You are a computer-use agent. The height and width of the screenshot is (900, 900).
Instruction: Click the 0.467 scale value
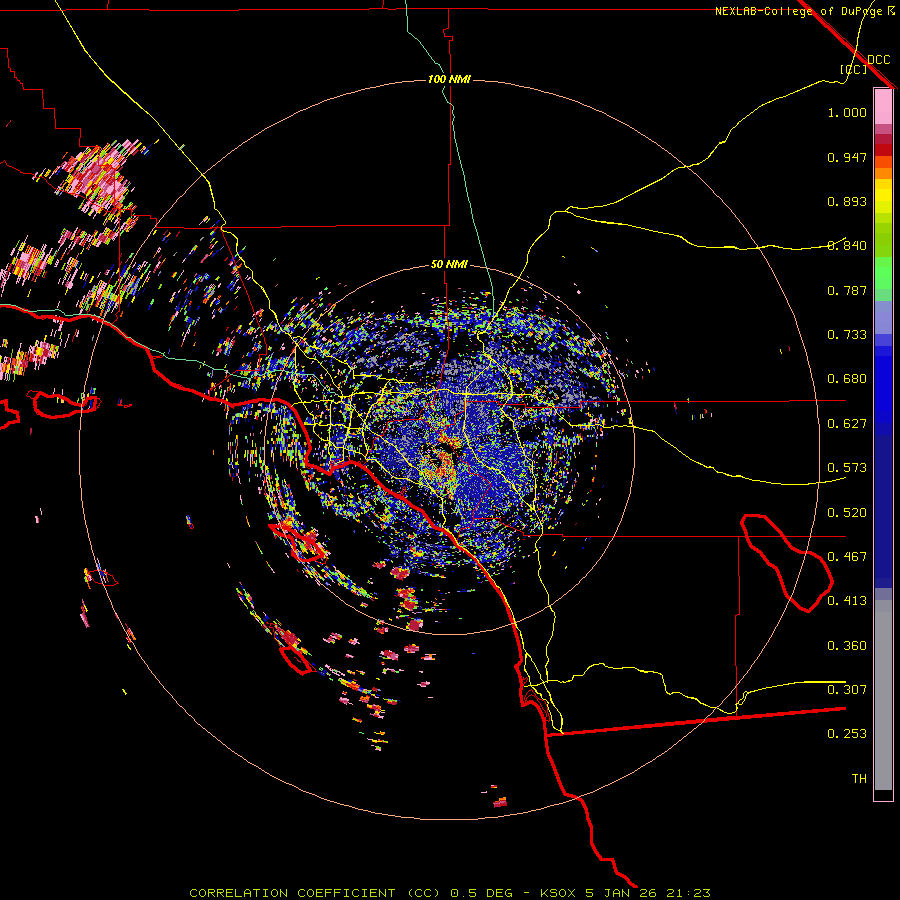click(x=847, y=557)
